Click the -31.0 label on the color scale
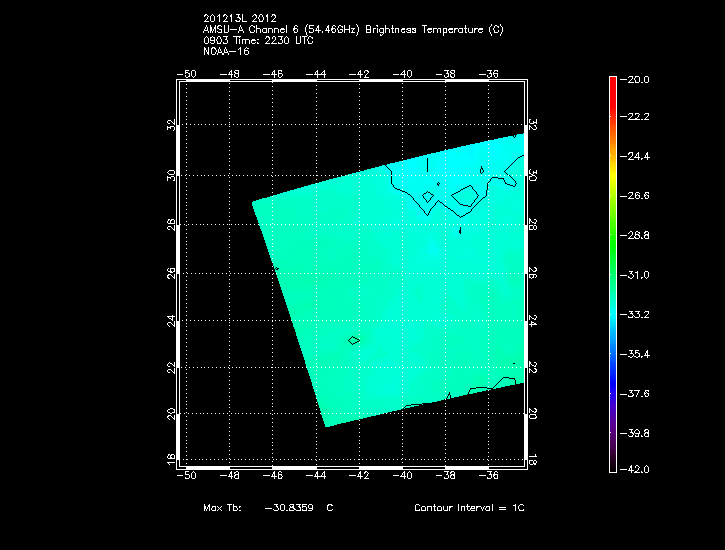 pyautogui.click(x=638, y=275)
